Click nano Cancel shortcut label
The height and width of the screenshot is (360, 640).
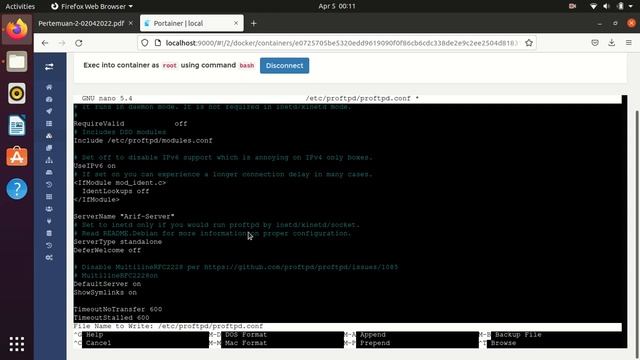98,343
